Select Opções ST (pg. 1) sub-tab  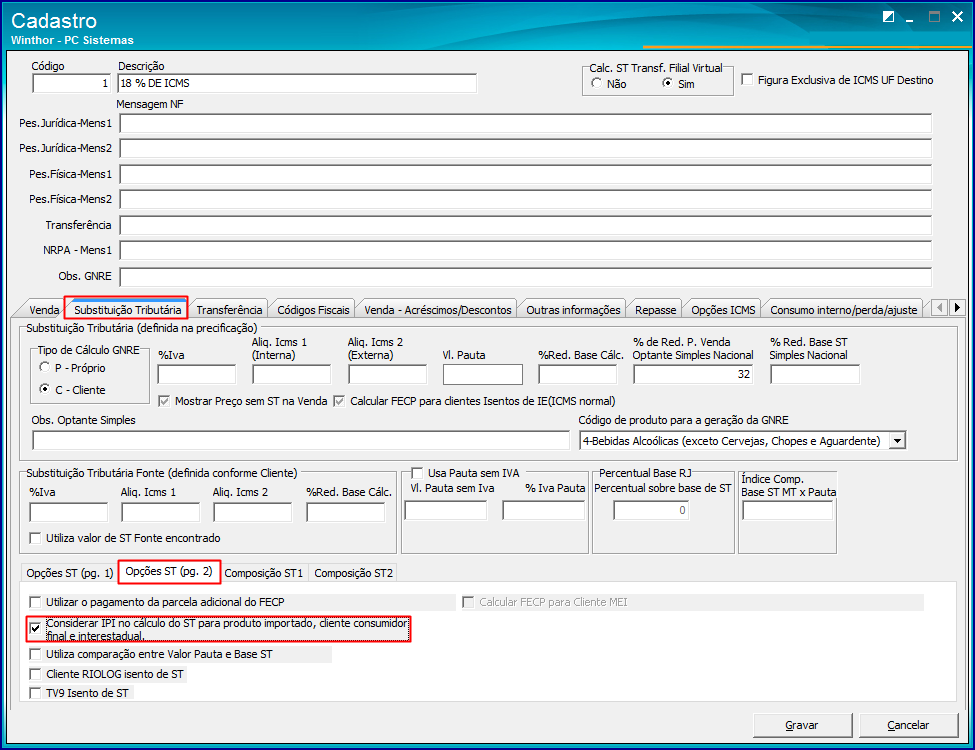[x=70, y=573]
